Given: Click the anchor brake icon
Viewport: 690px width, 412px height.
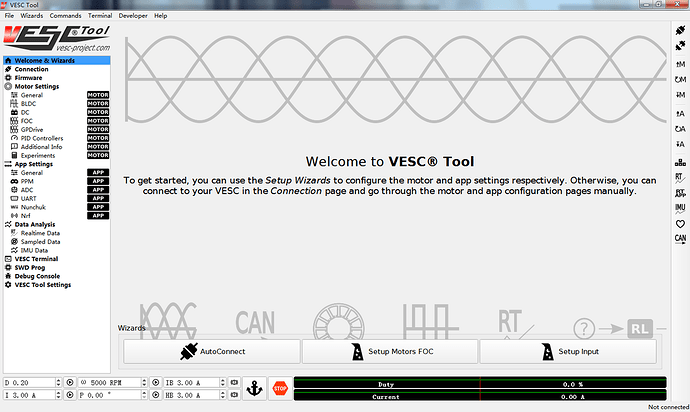Looking at the screenshot, I should click(255, 389).
